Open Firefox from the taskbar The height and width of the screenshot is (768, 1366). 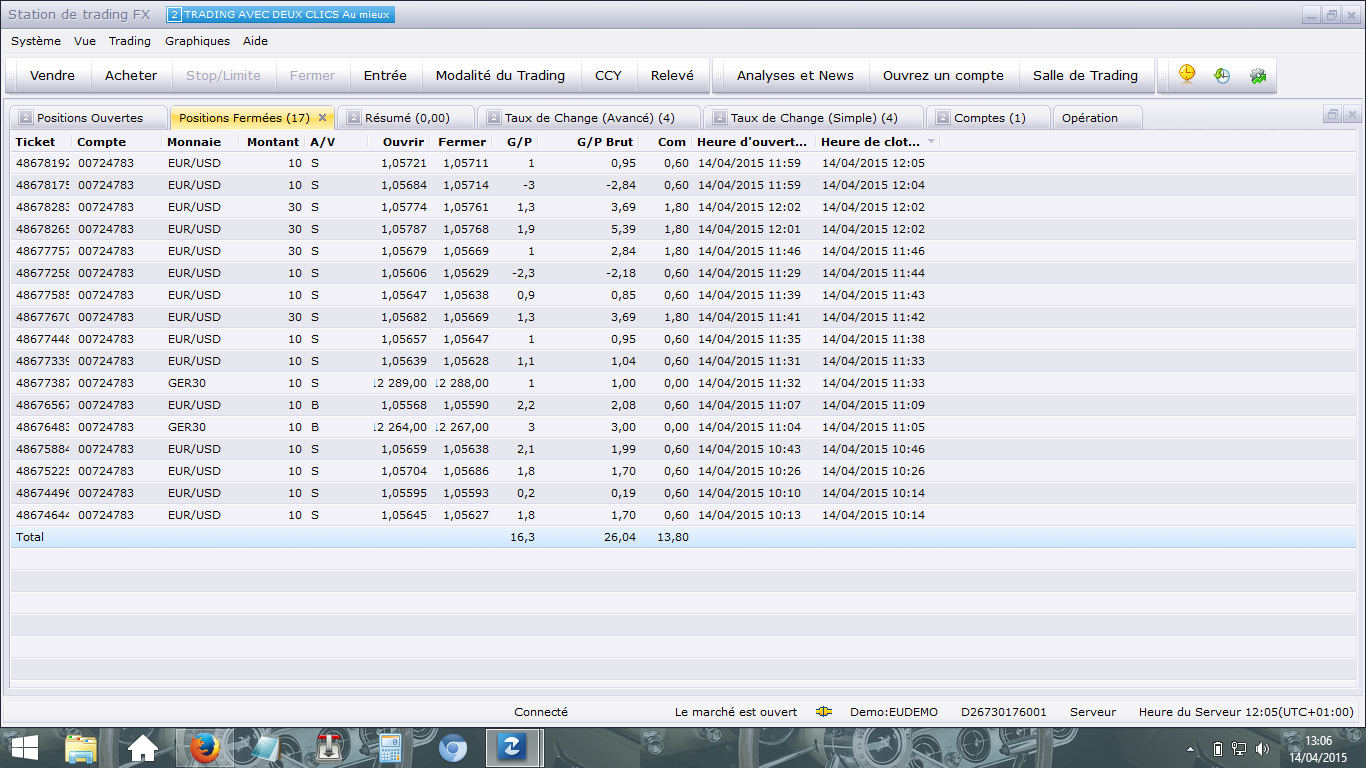(205, 747)
